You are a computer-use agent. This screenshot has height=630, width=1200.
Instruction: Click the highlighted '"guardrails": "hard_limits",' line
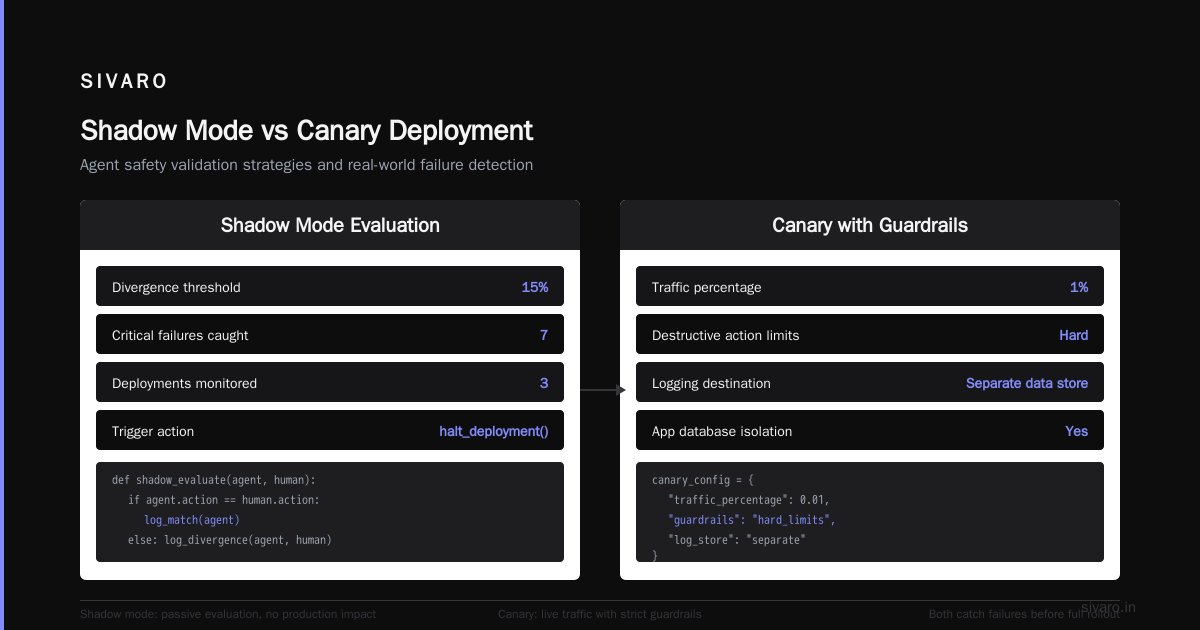751,520
